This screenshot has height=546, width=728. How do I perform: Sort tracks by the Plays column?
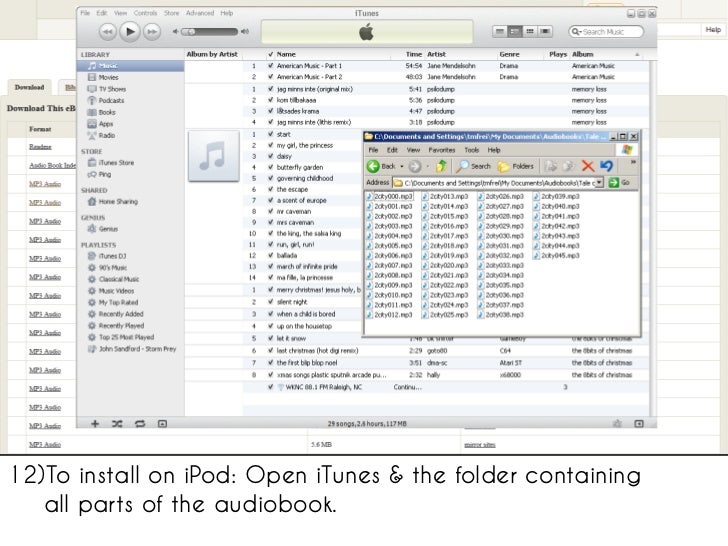558,54
